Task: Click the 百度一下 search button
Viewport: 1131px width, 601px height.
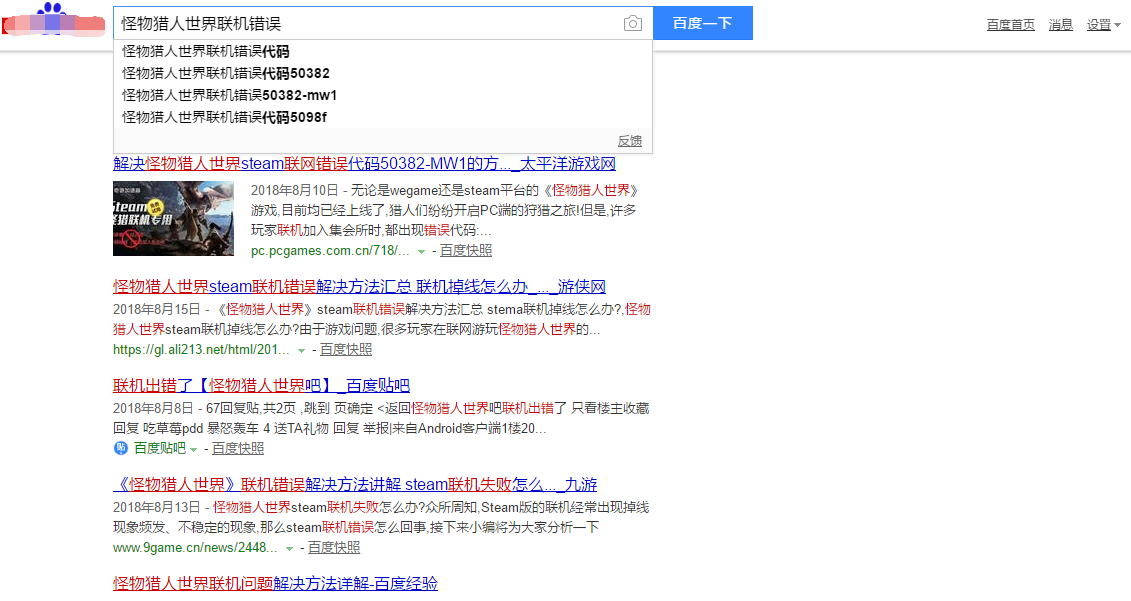Action: [x=703, y=23]
